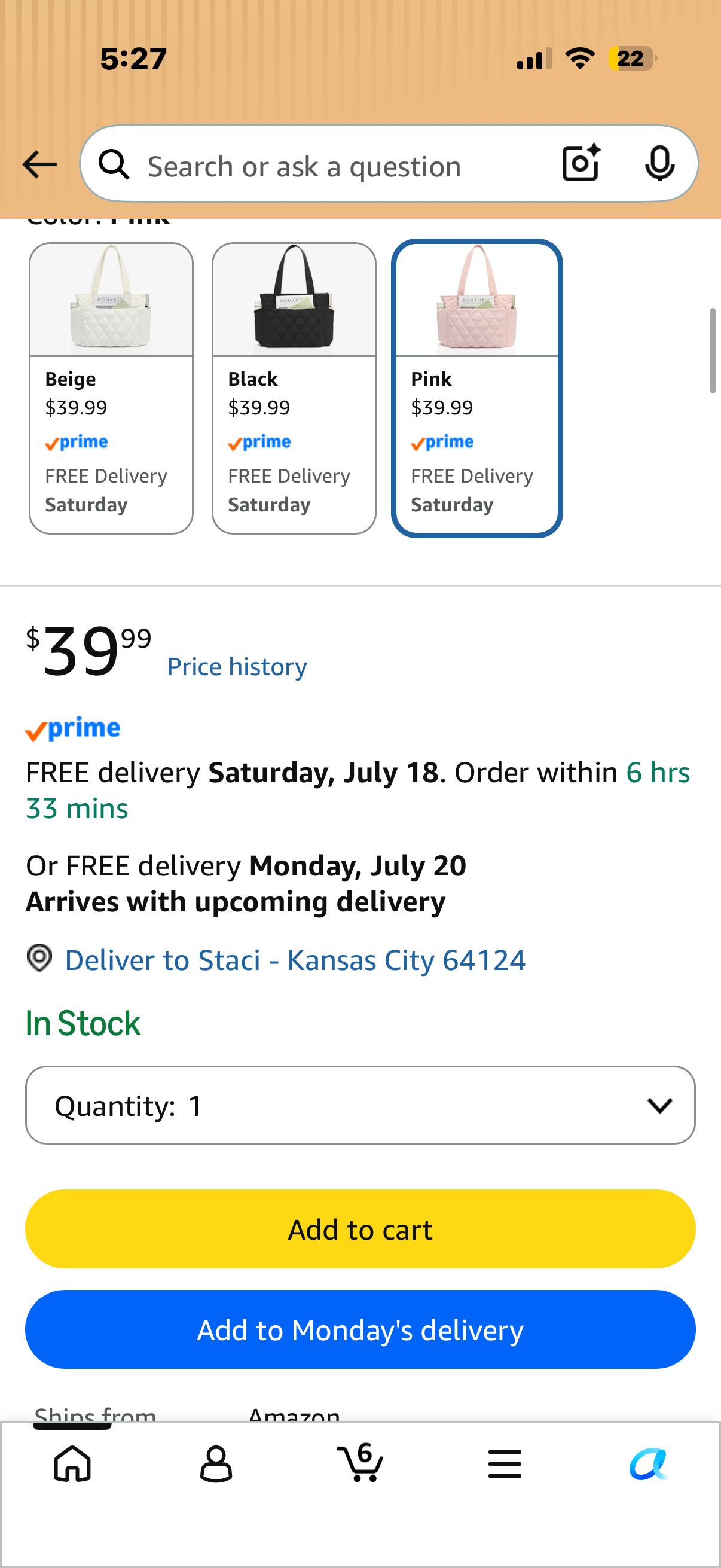Select the Beige color option
The image size is (721, 1568).
pyautogui.click(x=111, y=388)
